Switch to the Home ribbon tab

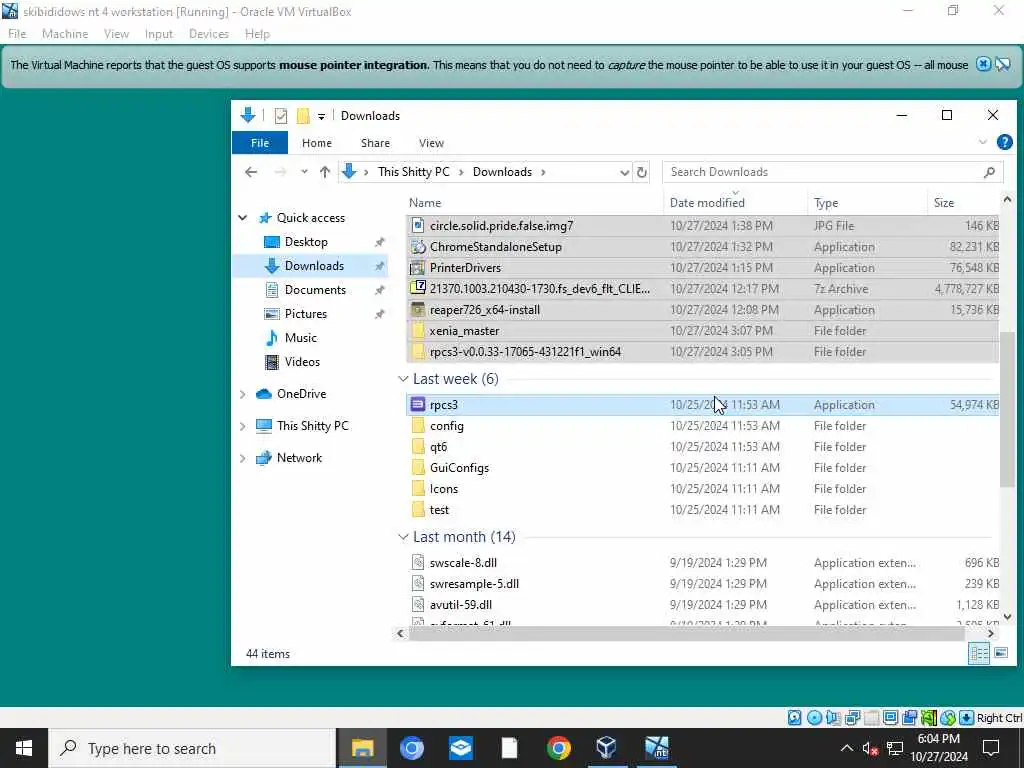click(x=317, y=142)
